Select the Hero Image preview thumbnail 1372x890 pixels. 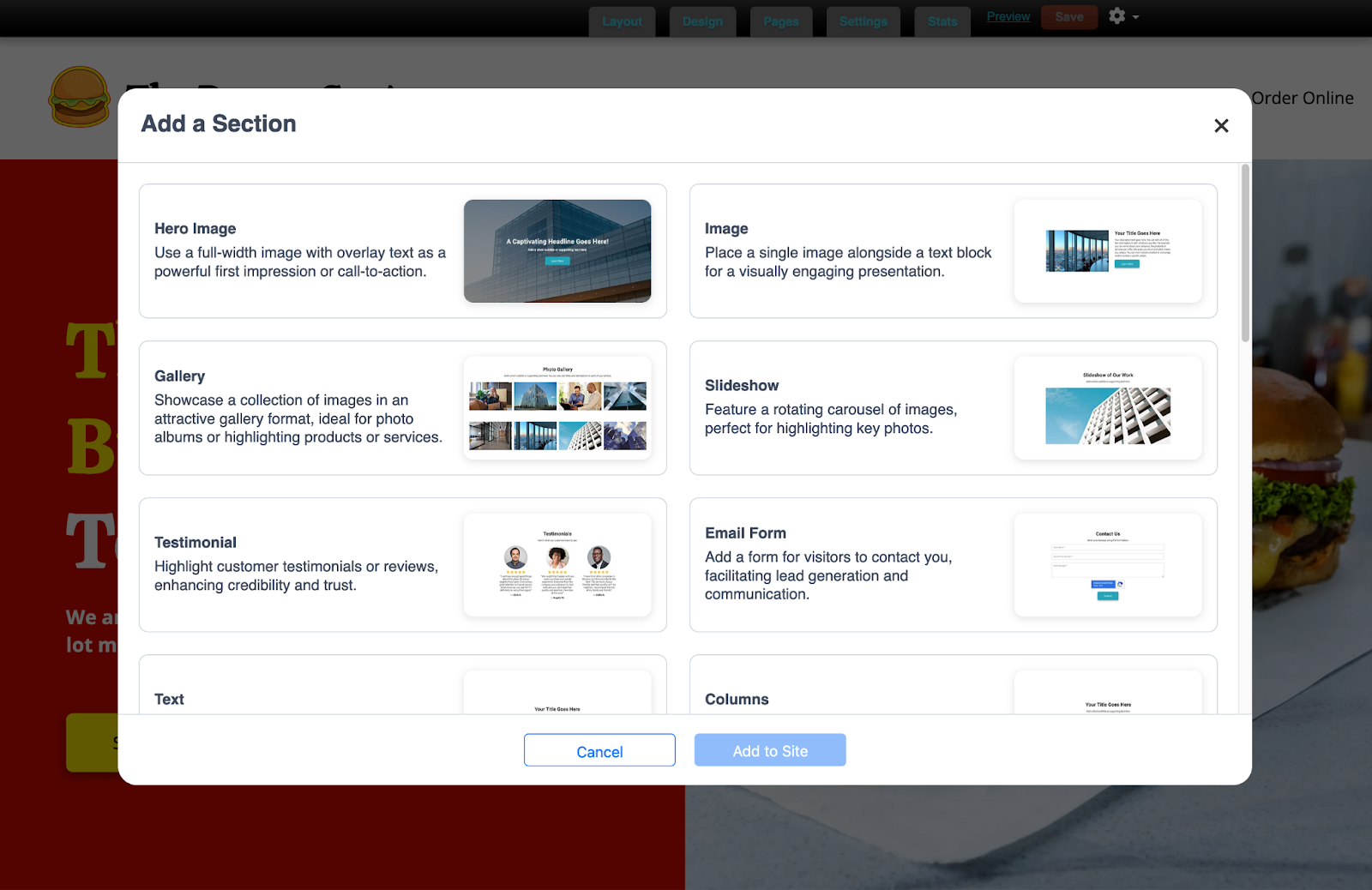click(557, 251)
